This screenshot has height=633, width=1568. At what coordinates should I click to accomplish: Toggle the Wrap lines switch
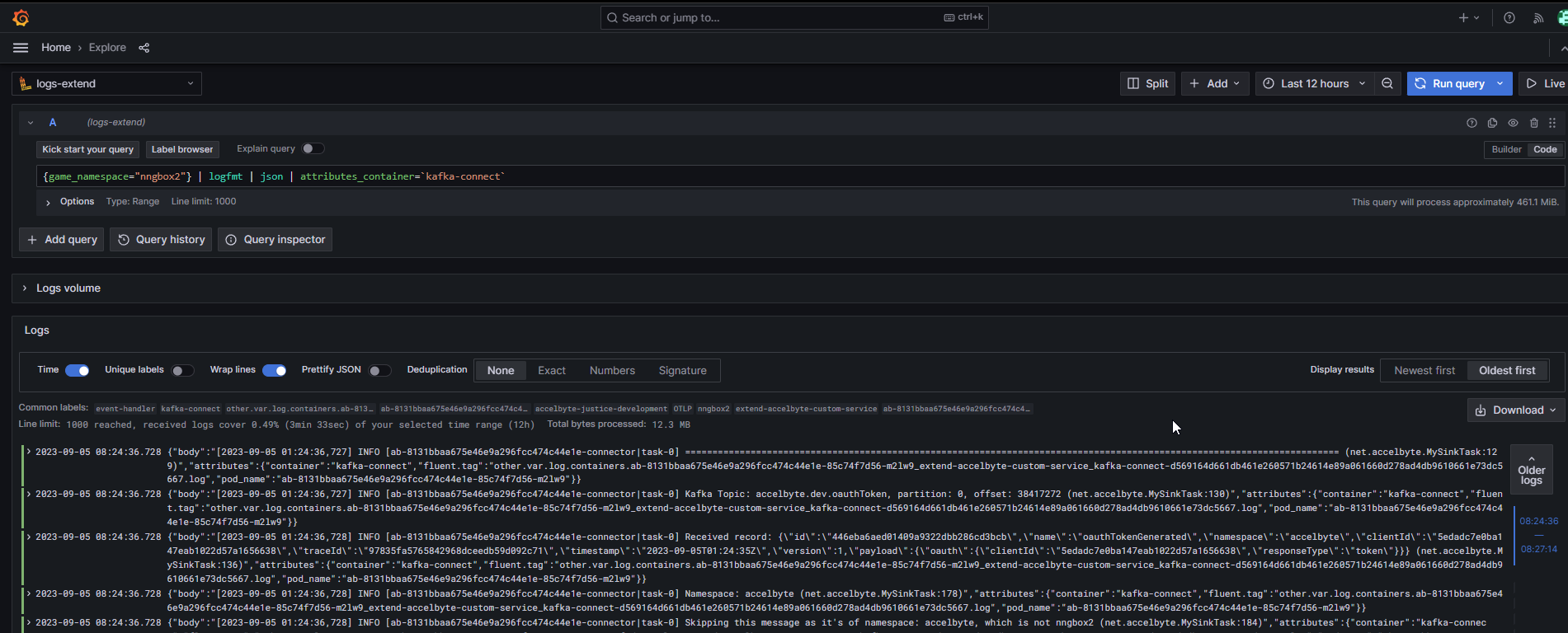point(275,370)
